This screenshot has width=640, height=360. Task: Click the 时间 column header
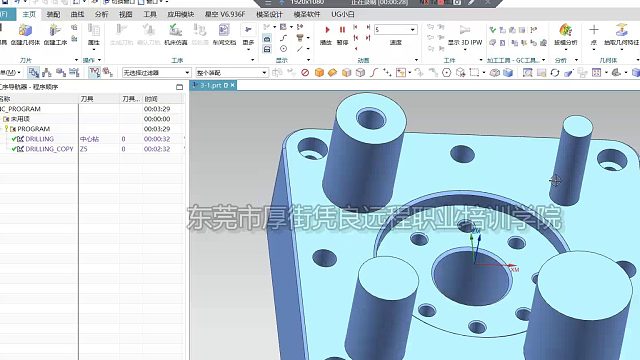pyautogui.click(x=163, y=99)
